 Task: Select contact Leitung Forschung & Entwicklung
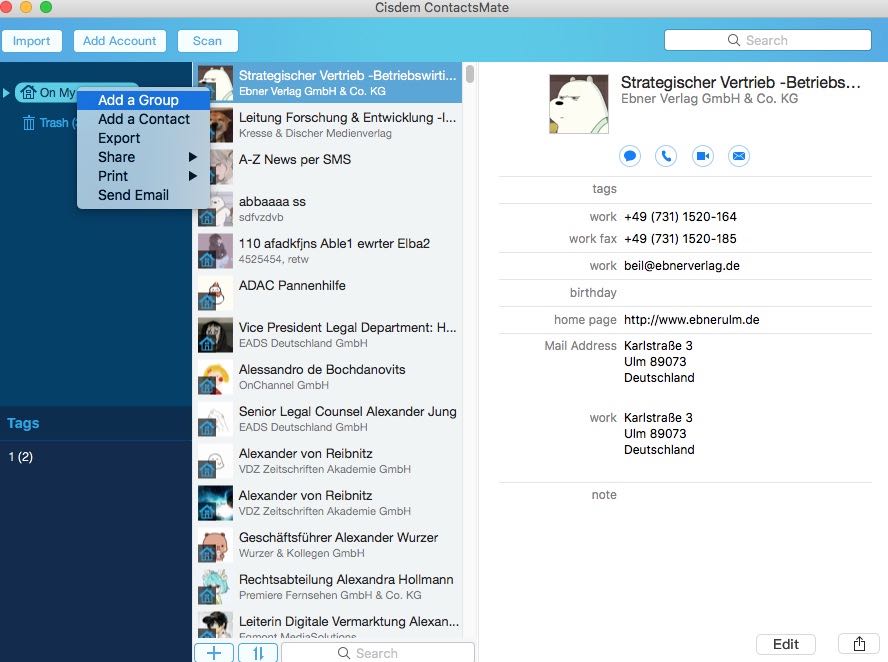[x=328, y=125]
